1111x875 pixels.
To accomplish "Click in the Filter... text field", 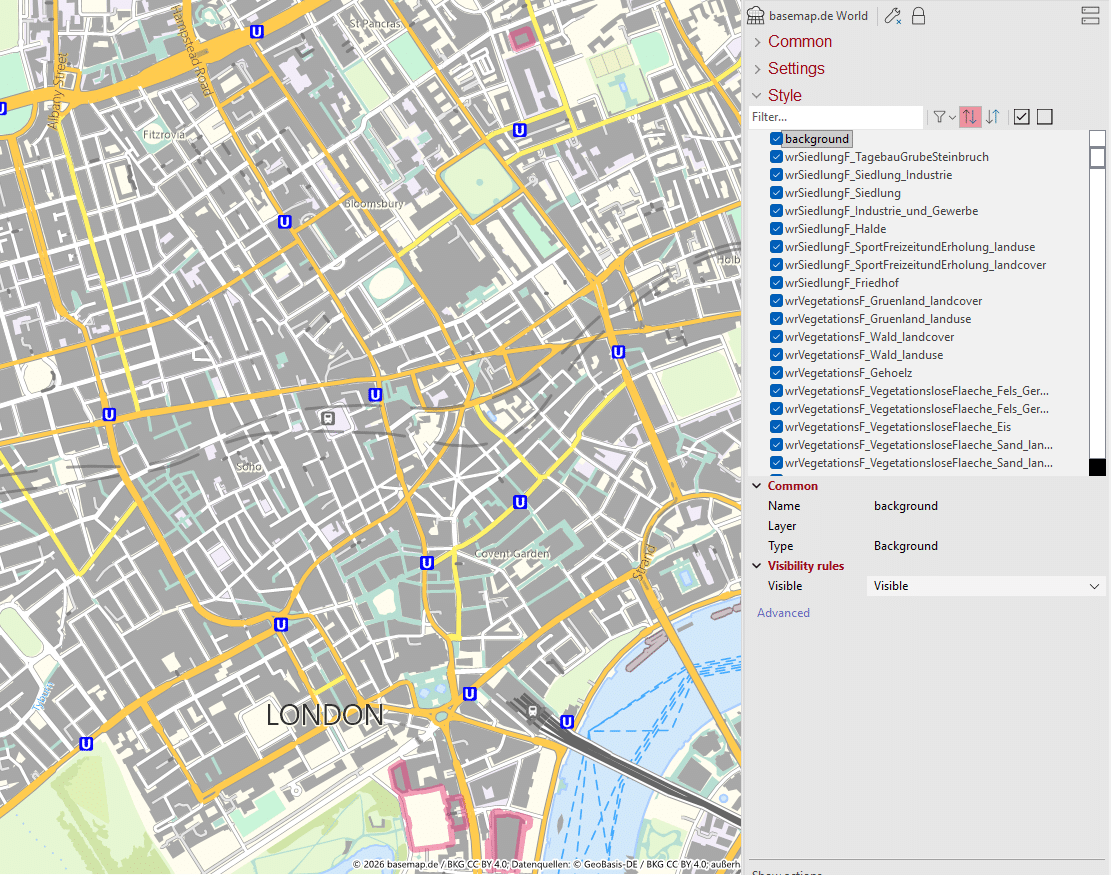I will (836, 117).
